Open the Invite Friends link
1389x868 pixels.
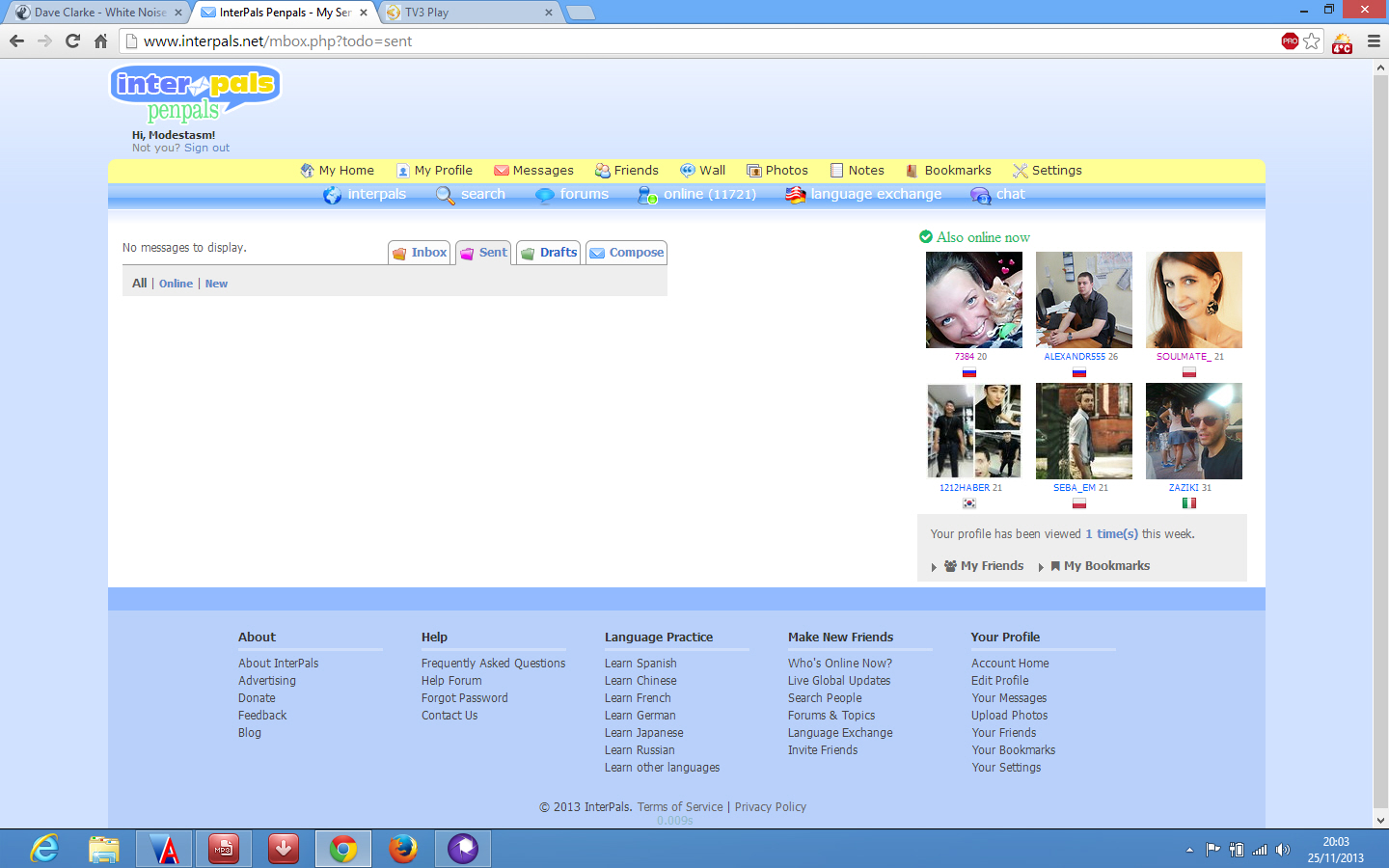coord(823,750)
